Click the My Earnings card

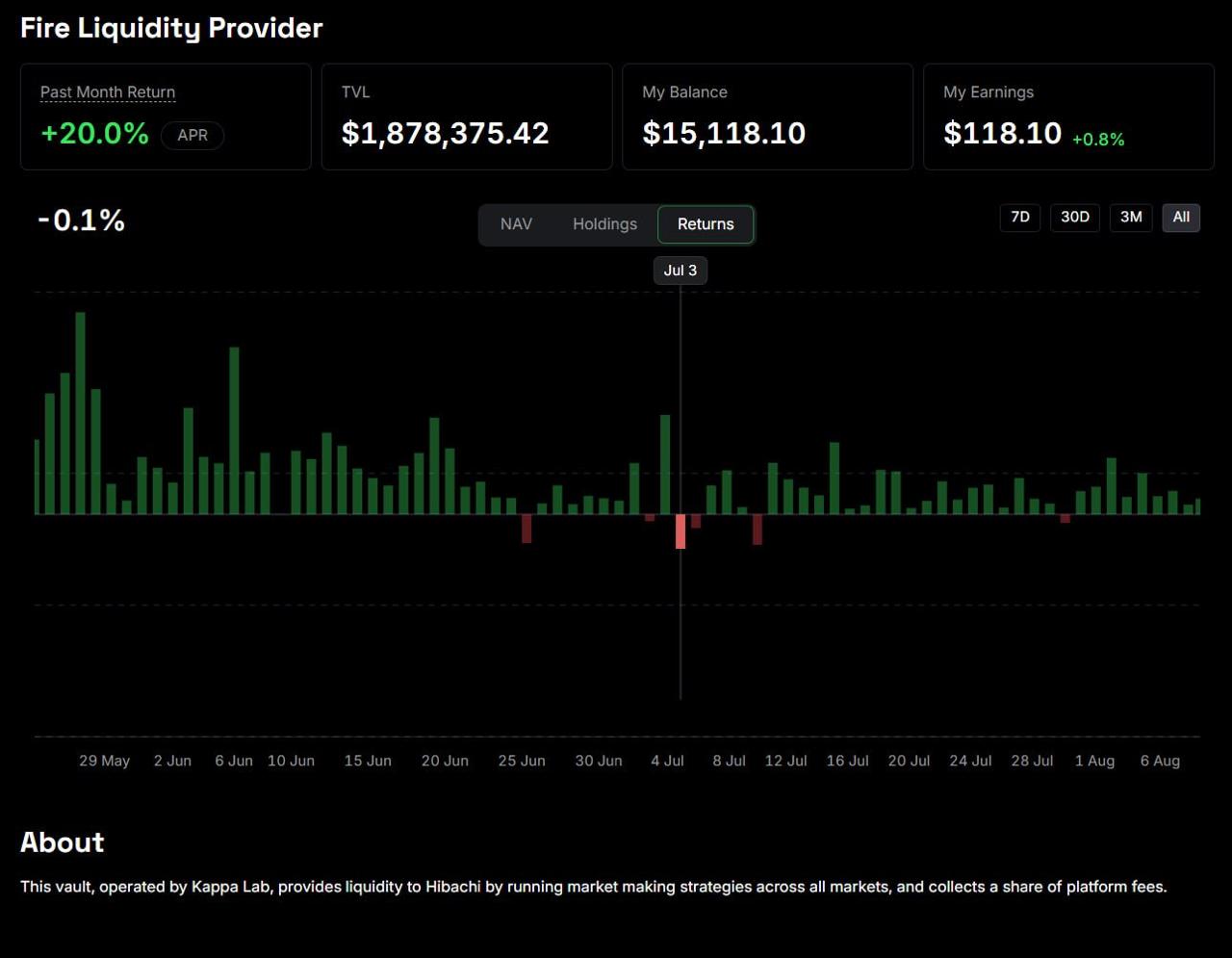pos(1068,117)
